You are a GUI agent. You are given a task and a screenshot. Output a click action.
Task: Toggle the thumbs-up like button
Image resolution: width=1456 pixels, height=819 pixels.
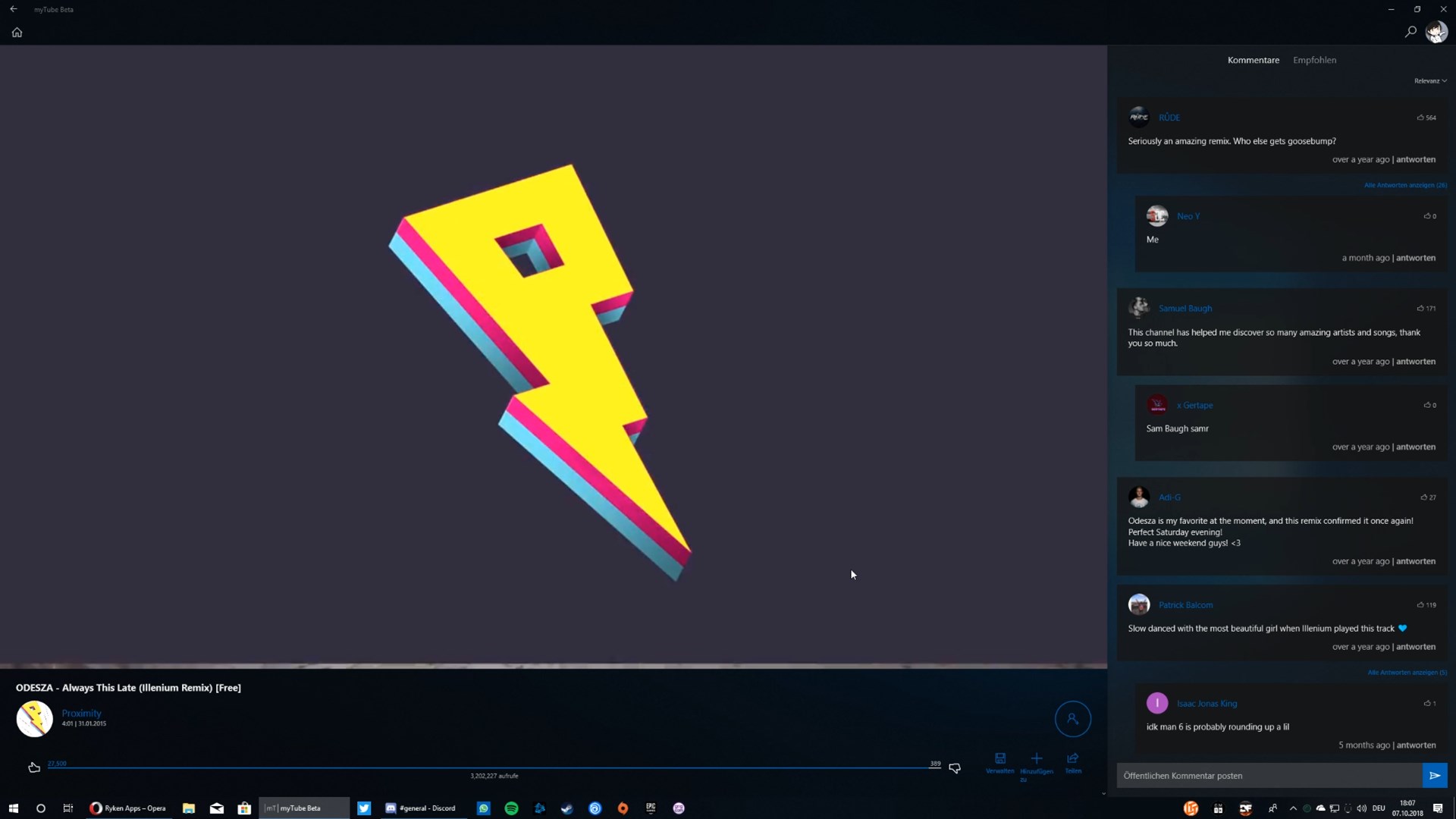(34, 767)
